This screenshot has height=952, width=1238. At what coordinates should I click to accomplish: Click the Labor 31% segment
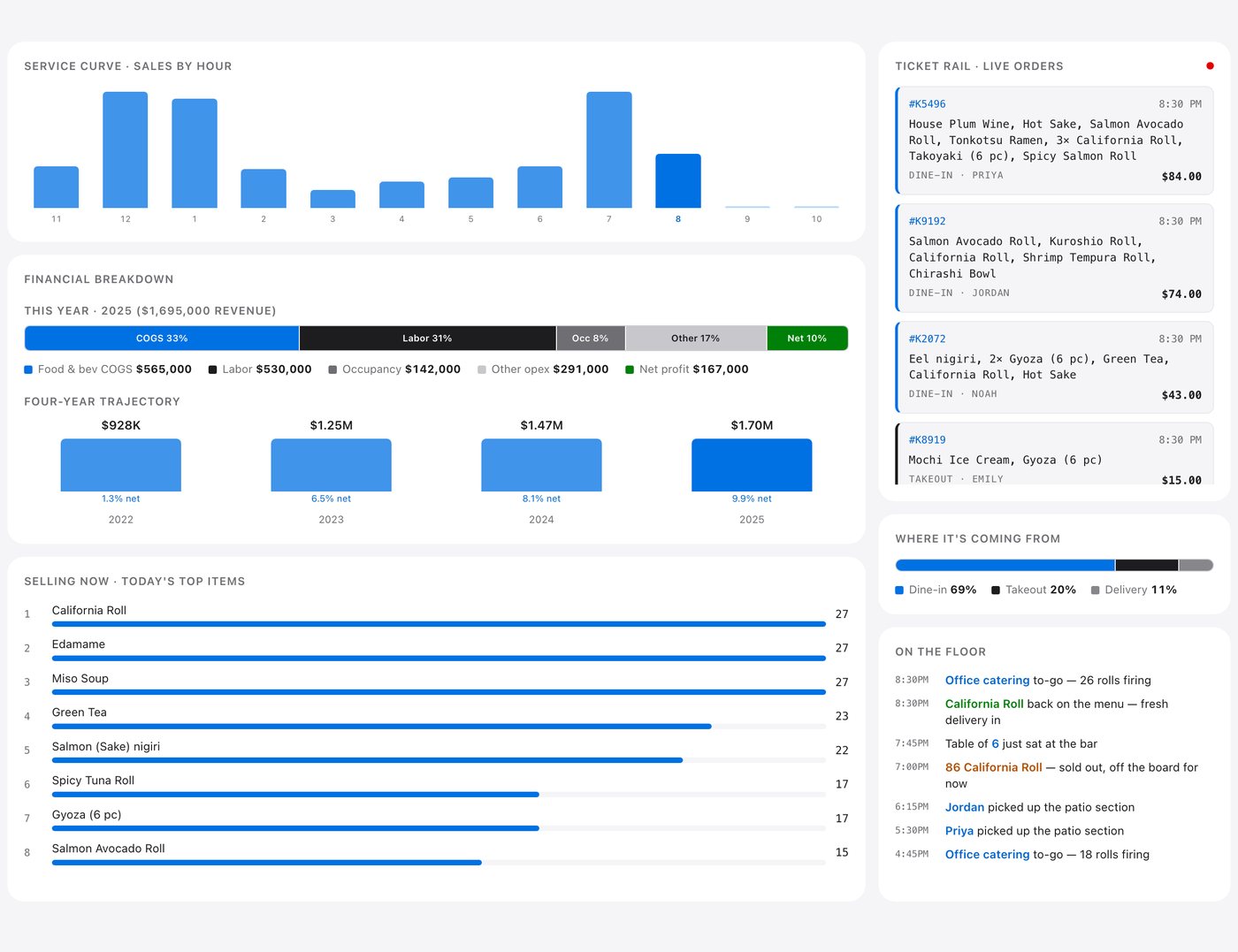click(427, 339)
